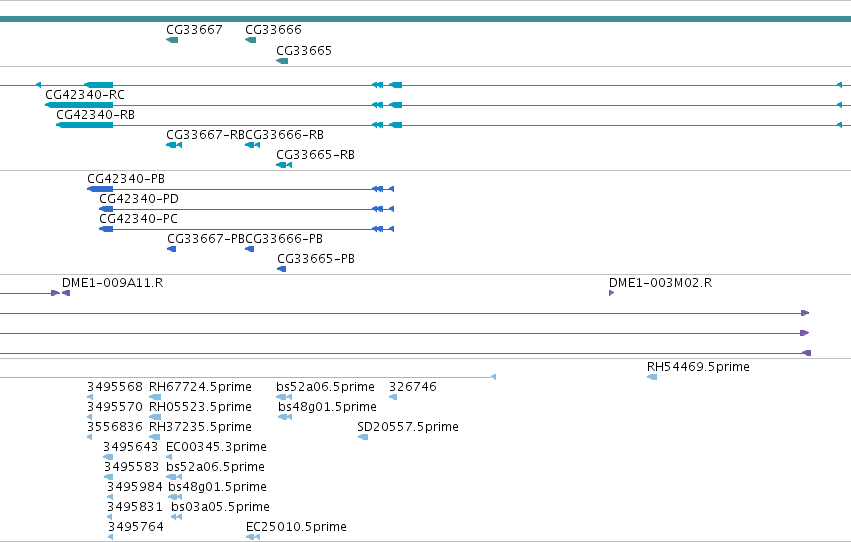851x542 pixels.
Task: Select the CG33666-PB protein label
Action: click(x=284, y=239)
